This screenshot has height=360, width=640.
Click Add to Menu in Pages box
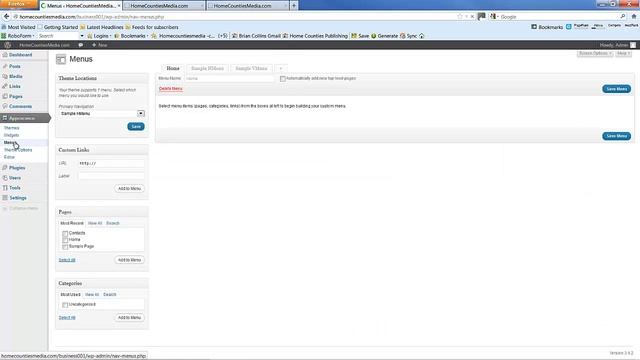129,260
